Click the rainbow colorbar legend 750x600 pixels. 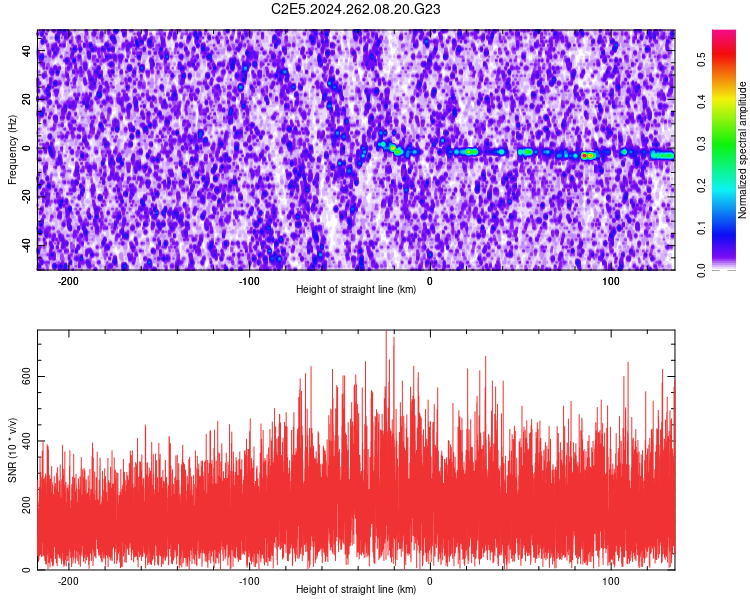(724, 150)
